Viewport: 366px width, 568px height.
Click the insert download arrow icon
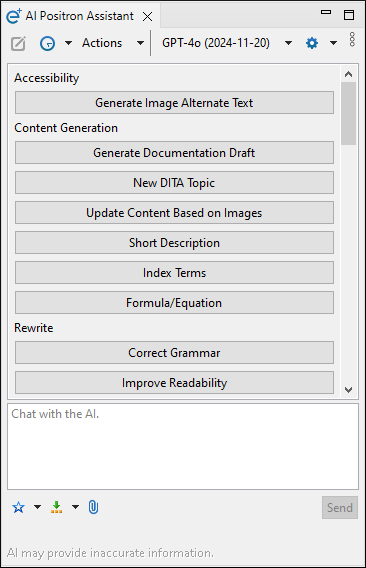57,507
